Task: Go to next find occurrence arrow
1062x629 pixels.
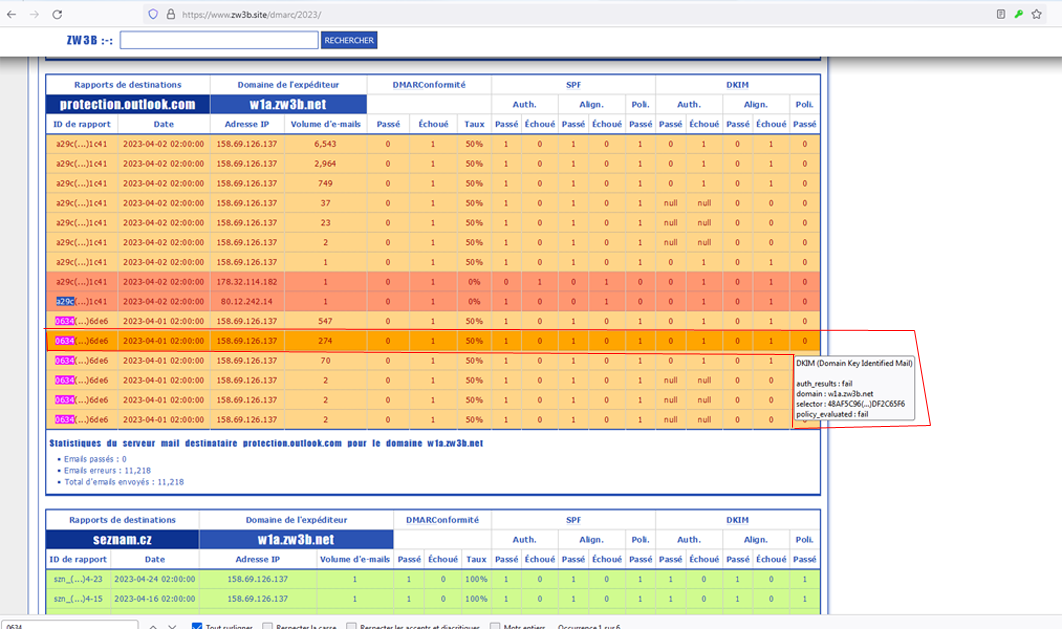Action: (x=174, y=626)
